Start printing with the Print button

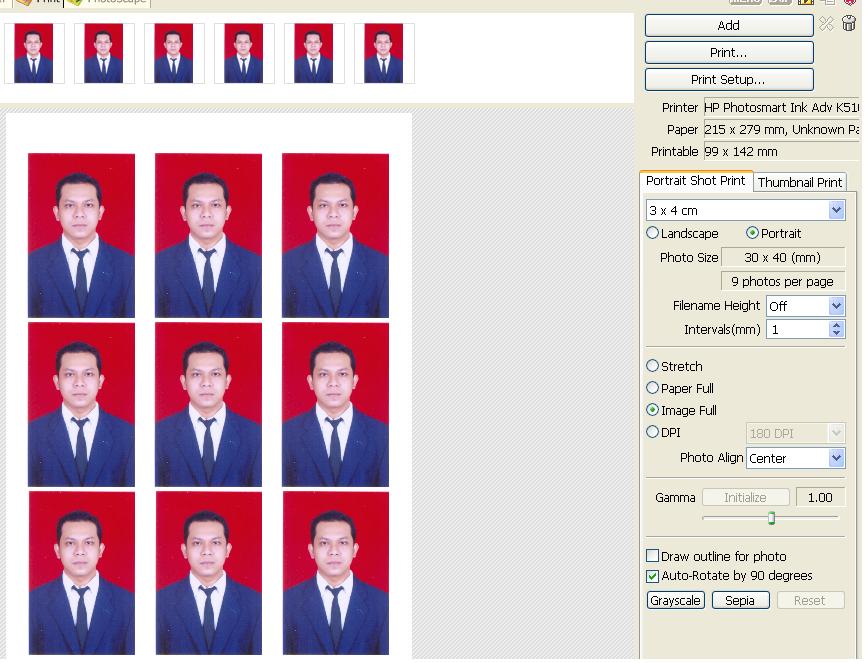tap(728, 52)
